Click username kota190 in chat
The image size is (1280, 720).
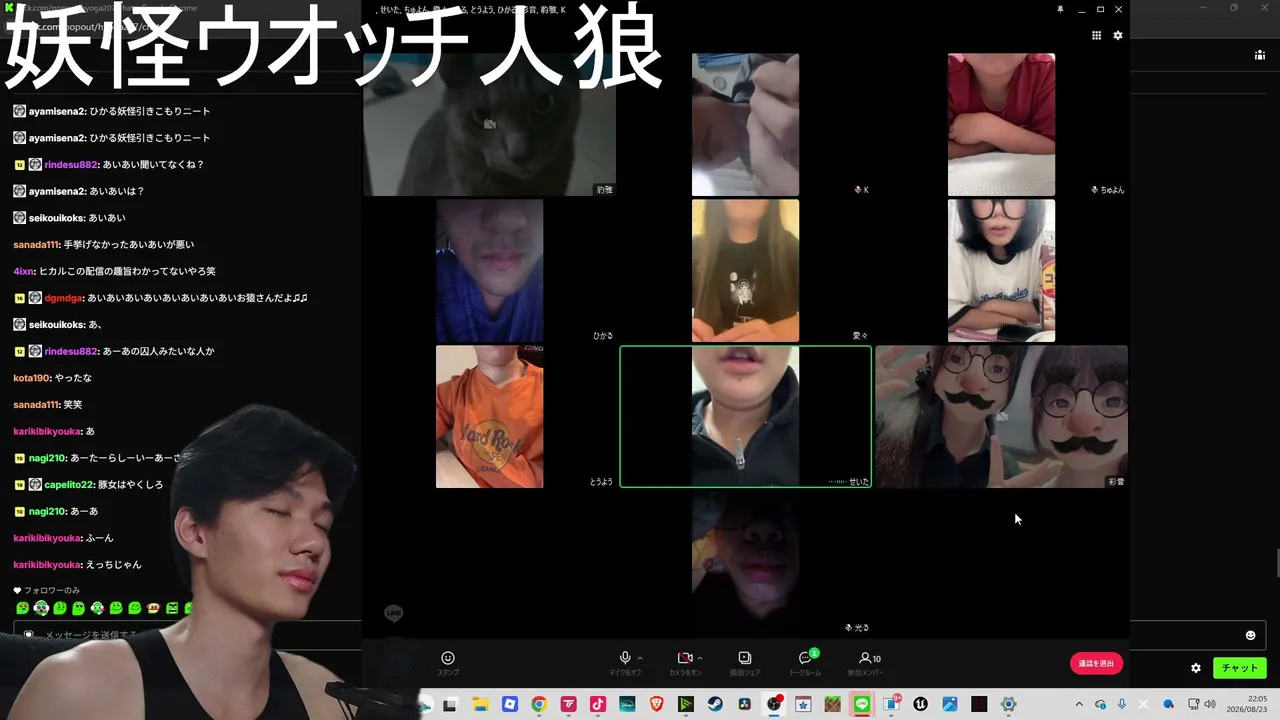pos(32,378)
